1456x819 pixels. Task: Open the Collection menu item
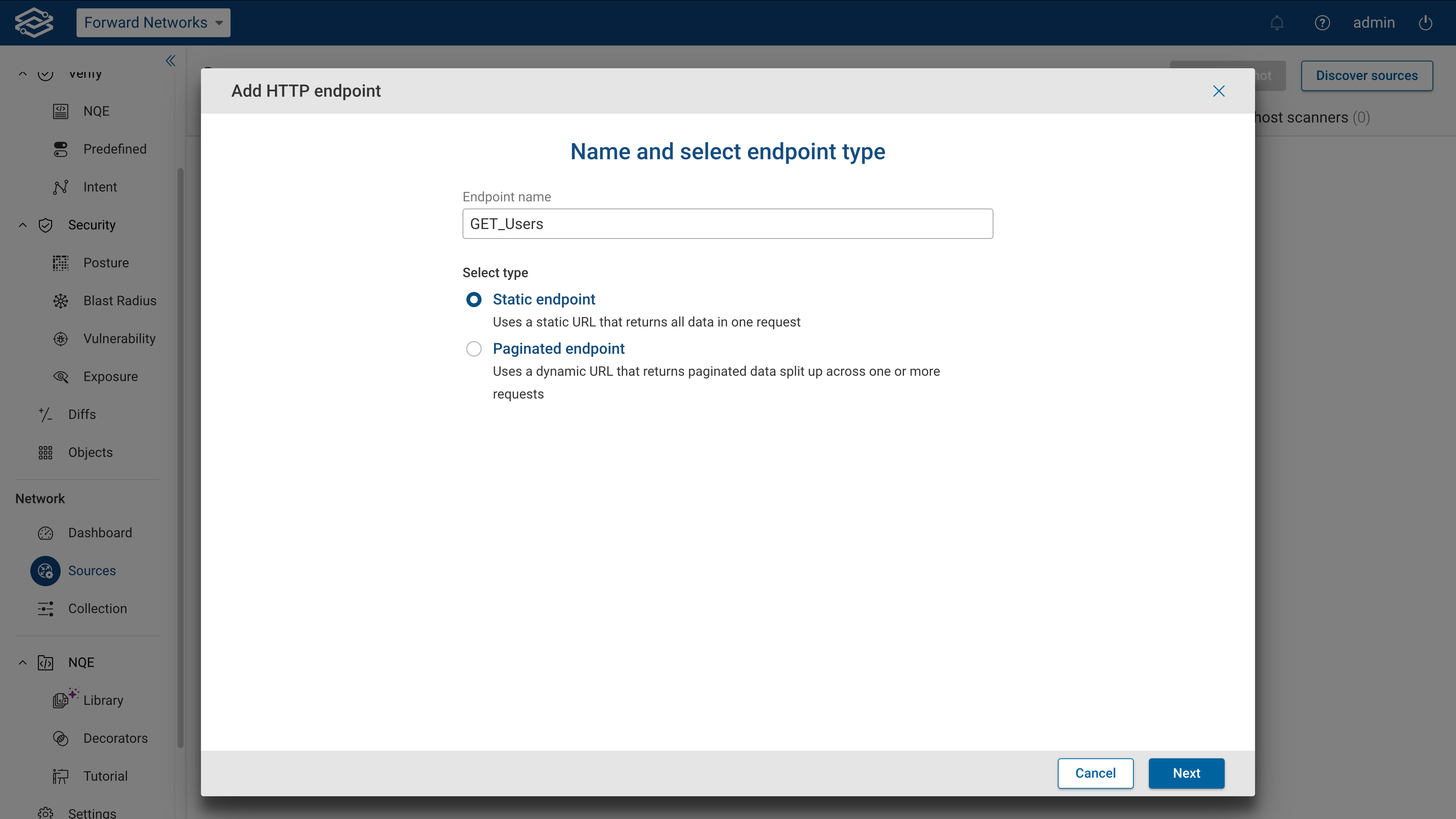pyautogui.click(x=97, y=608)
